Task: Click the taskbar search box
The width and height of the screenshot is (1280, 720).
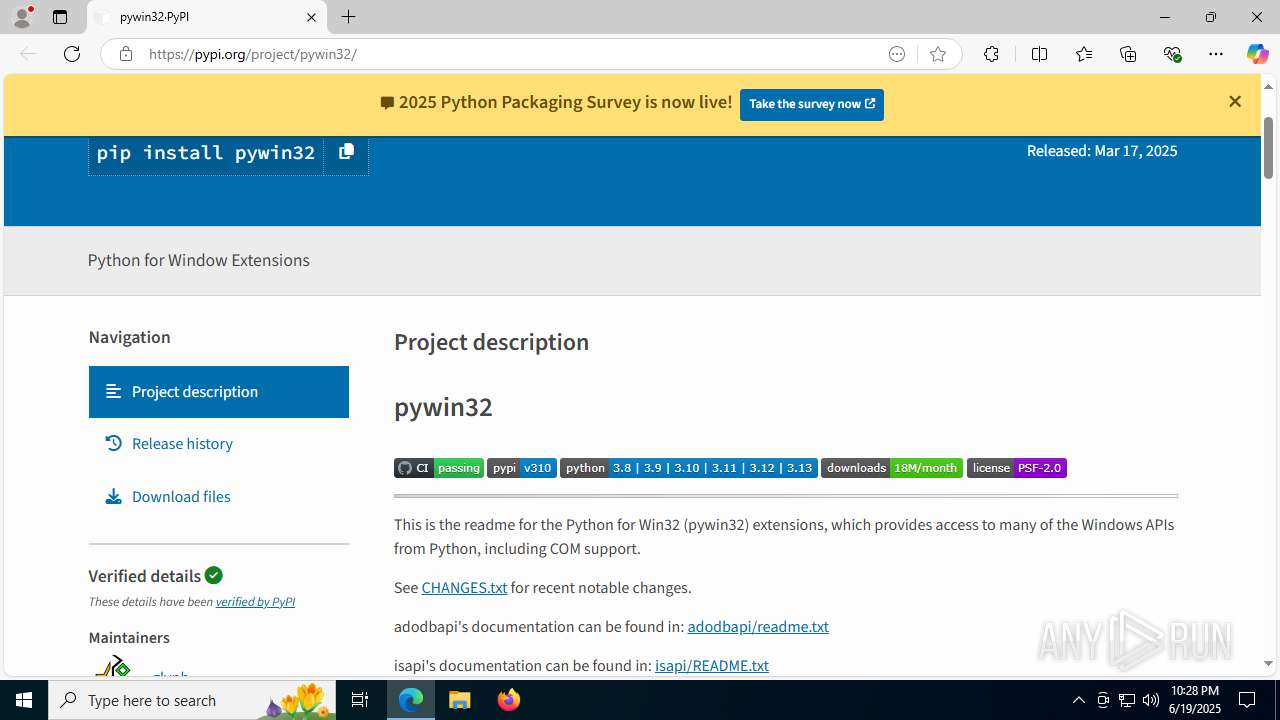Action: click(x=192, y=700)
